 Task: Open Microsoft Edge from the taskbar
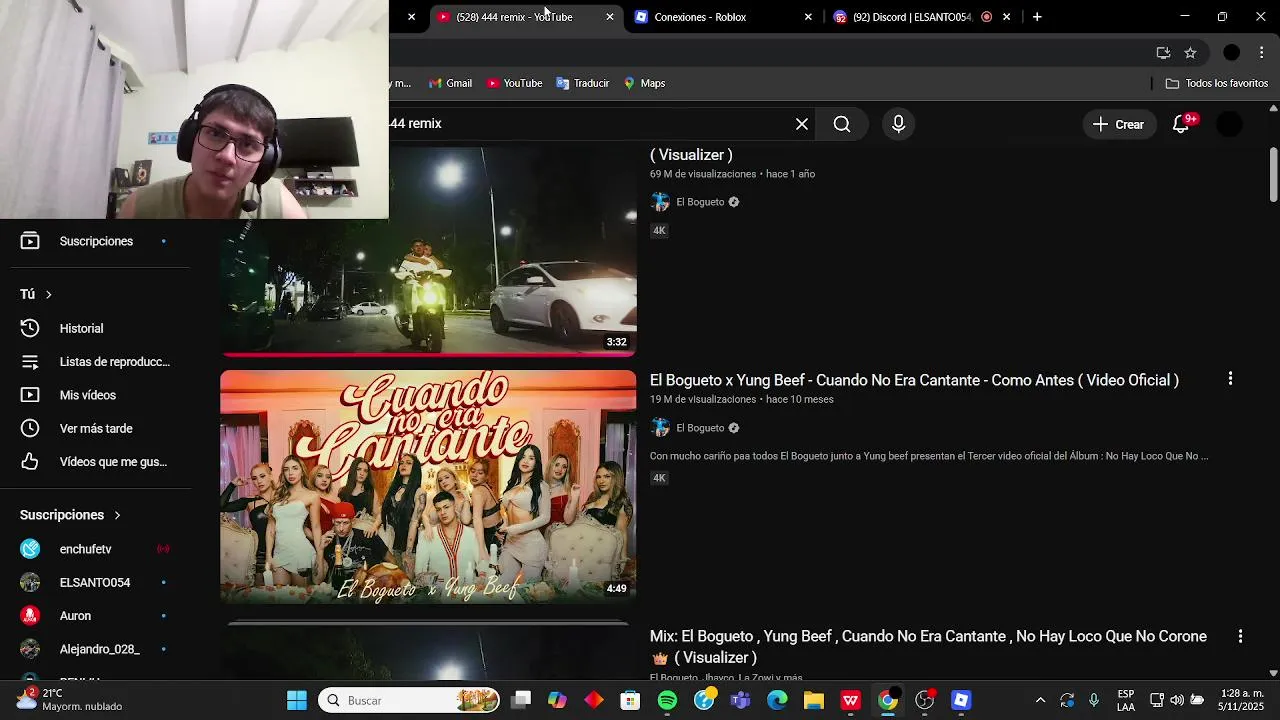click(x=777, y=700)
